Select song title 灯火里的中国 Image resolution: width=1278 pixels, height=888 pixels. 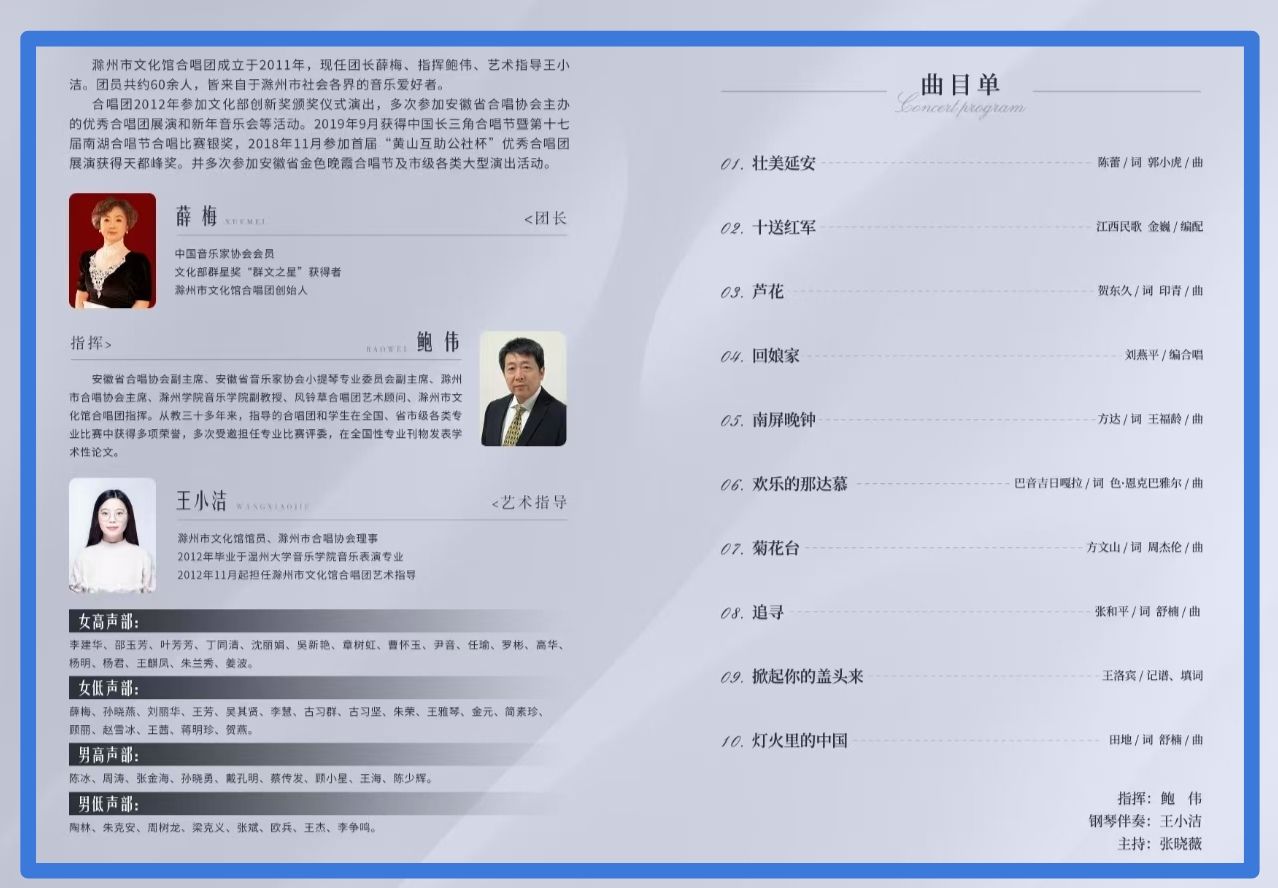(x=800, y=741)
